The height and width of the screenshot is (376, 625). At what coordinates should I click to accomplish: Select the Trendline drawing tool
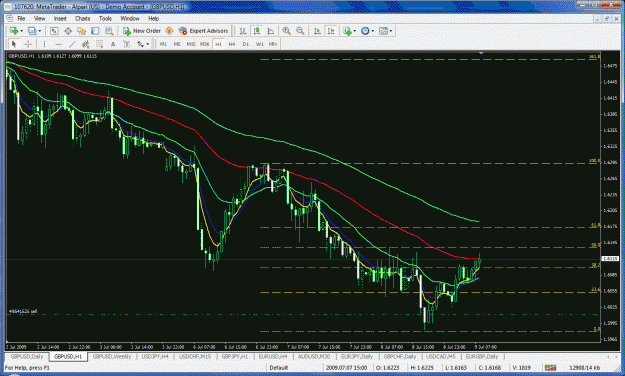(72, 44)
